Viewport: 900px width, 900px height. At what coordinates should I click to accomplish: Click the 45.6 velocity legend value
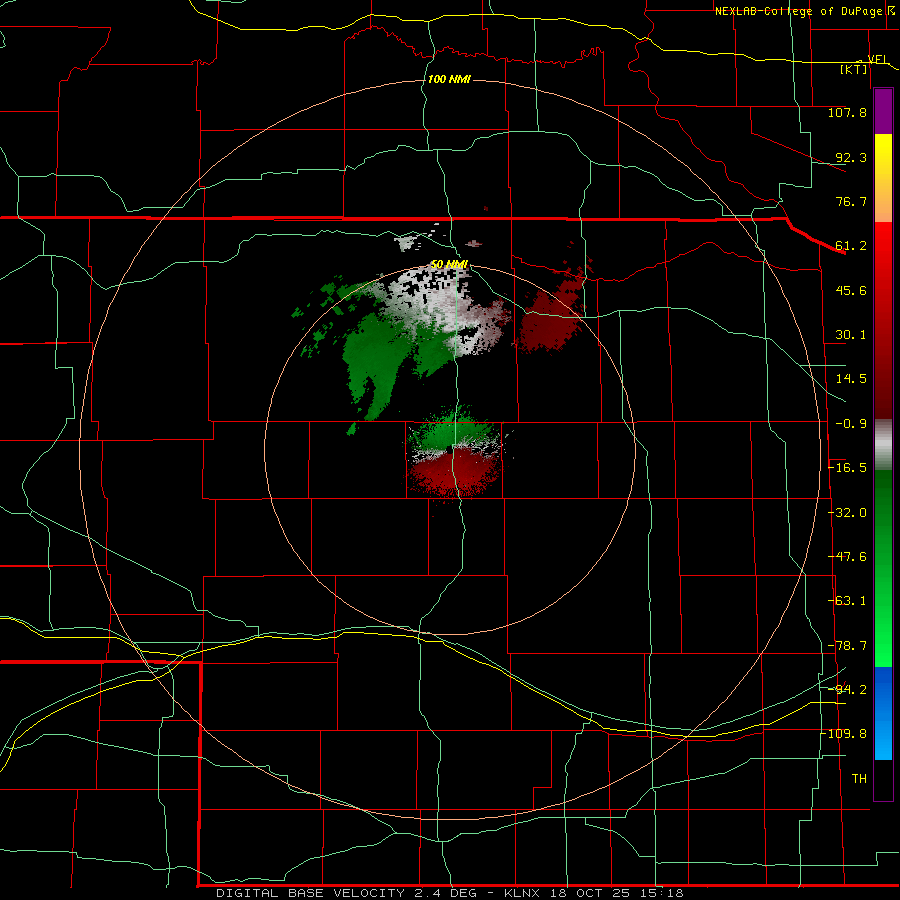(x=851, y=290)
